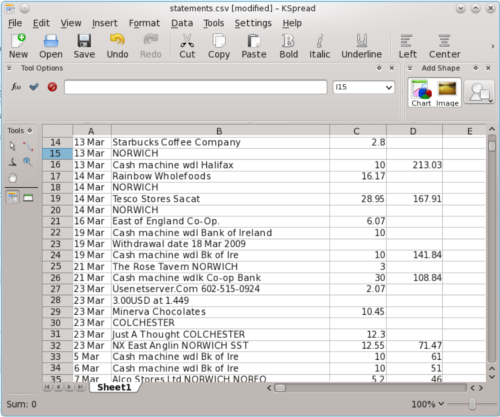Select cell Rainbow Wholefoods

click(220, 176)
